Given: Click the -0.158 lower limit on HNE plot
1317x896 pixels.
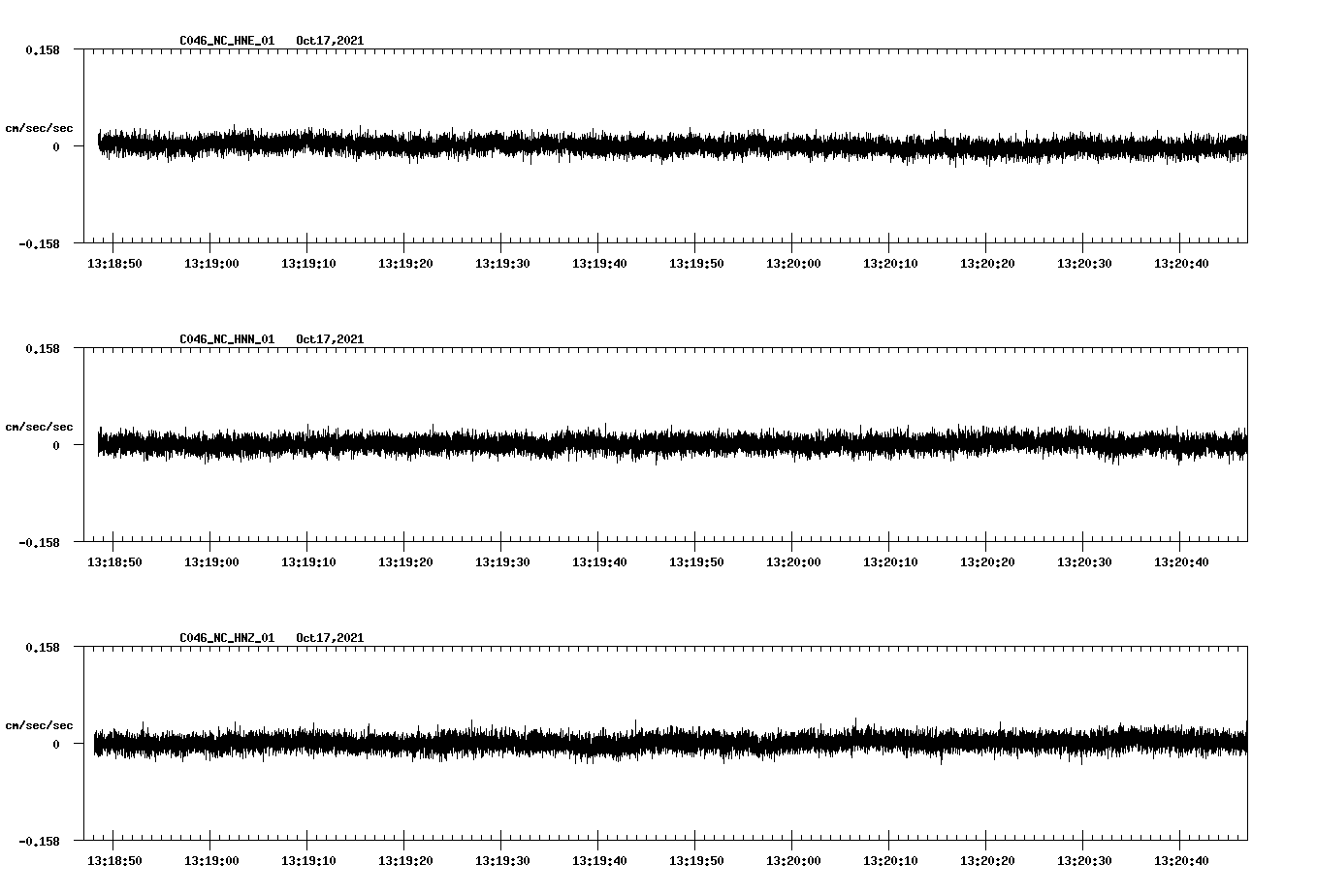Looking at the screenshot, I should (39, 243).
